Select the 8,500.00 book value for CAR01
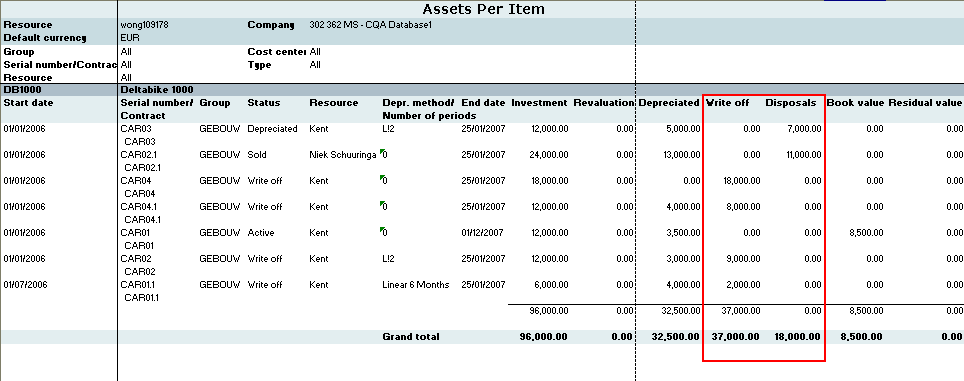Image resolution: width=964 pixels, height=381 pixels. point(866,233)
